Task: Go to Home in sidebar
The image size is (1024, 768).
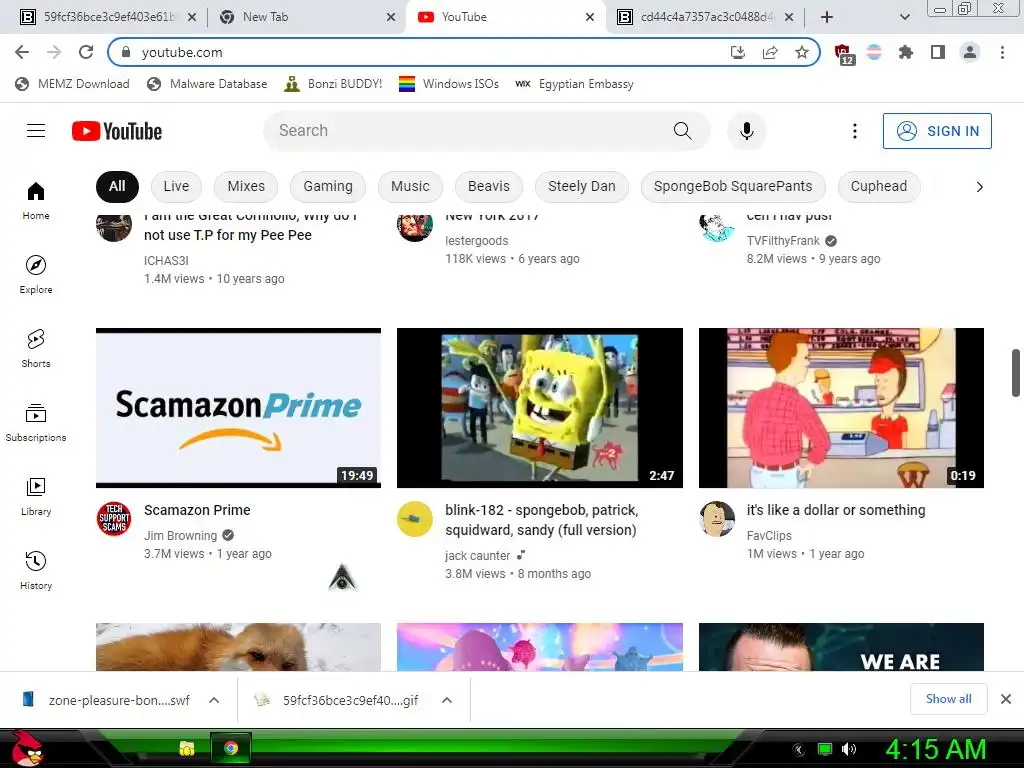Action: 36,200
